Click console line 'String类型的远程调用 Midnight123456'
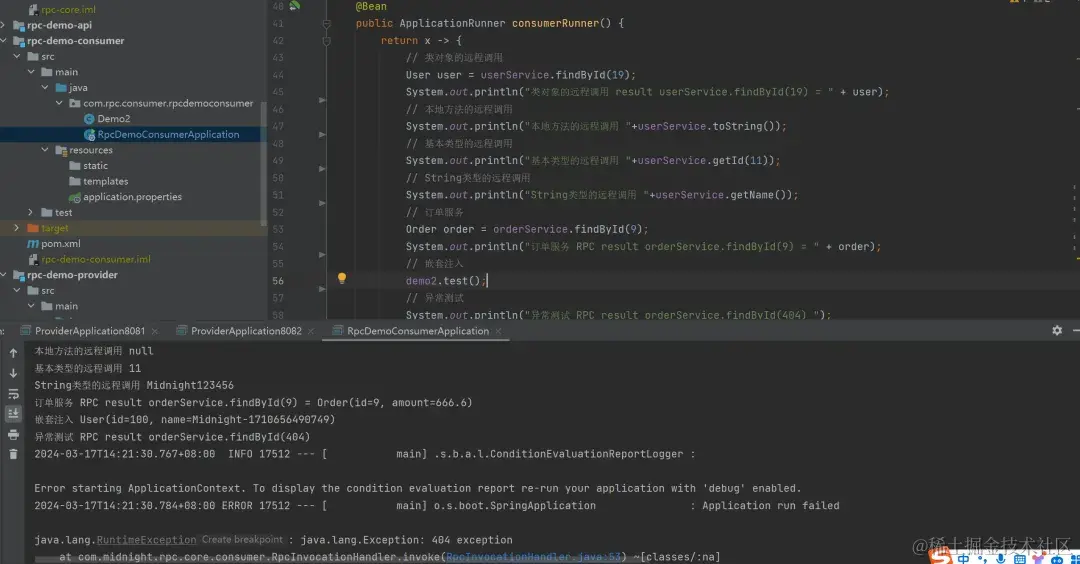The image size is (1080, 564). point(134,386)
